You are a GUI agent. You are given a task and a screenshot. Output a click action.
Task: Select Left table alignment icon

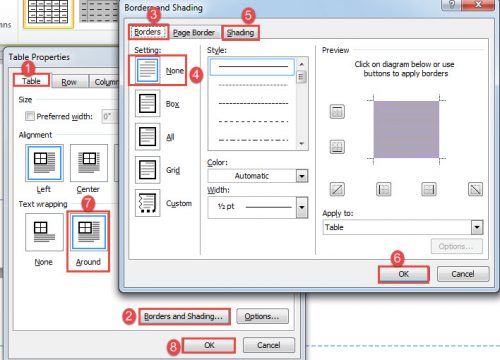coord(44,163)
